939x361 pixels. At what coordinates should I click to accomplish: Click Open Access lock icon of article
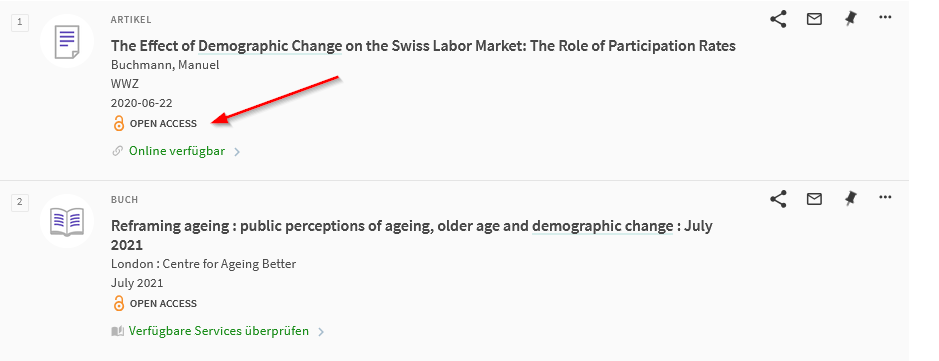[119, 123]
